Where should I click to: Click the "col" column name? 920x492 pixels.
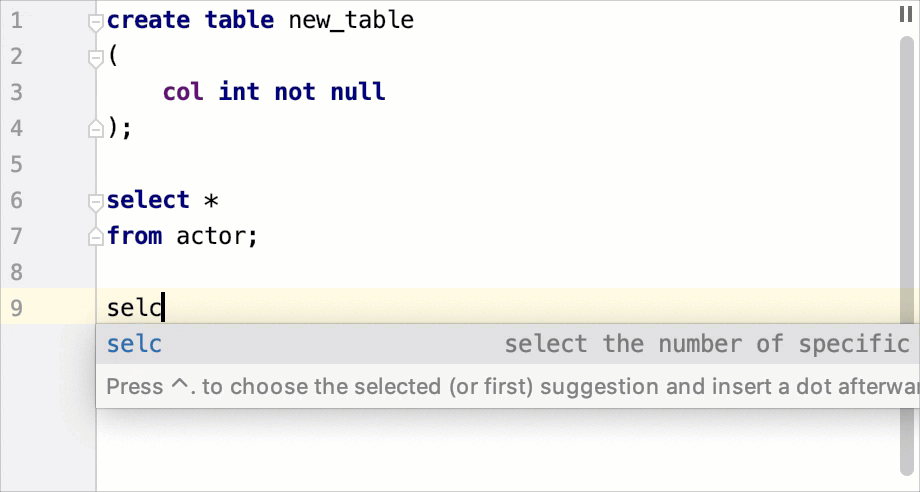pyautogui.click(x=183, y=92)
